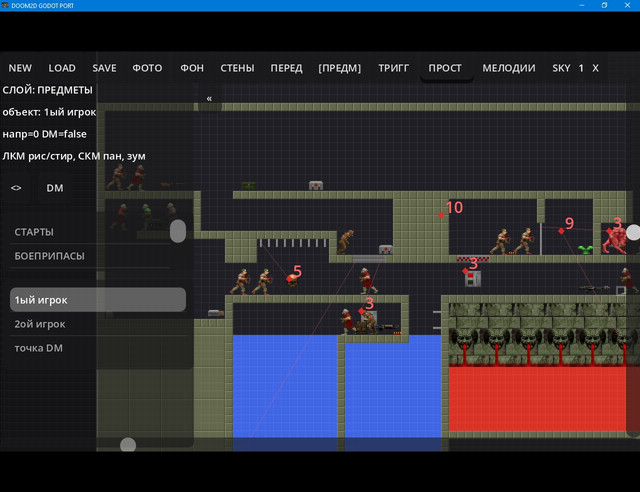The width and height of the screenshot is (640, 492).
Task: Click the red skull item sprite
Action: point(292,281)
